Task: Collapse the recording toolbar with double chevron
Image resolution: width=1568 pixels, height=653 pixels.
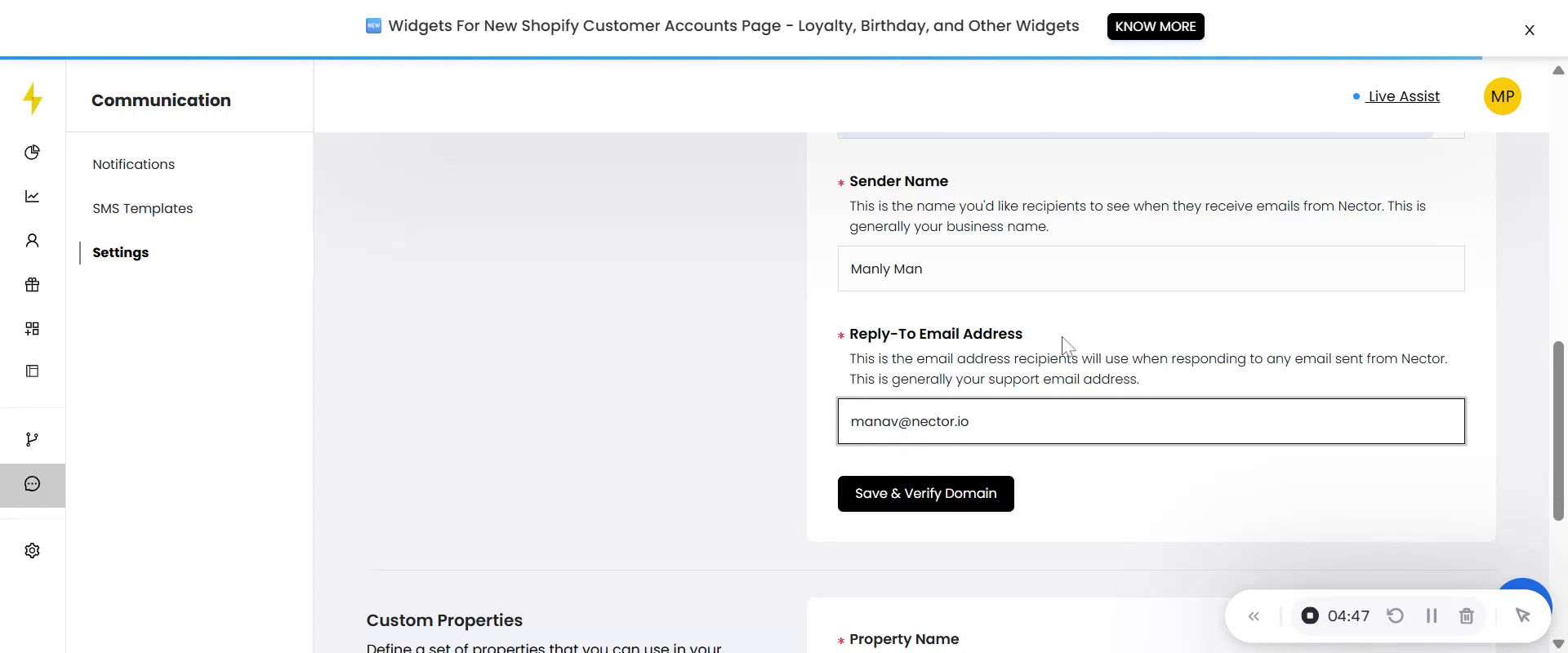Action: click(1254, 616)
